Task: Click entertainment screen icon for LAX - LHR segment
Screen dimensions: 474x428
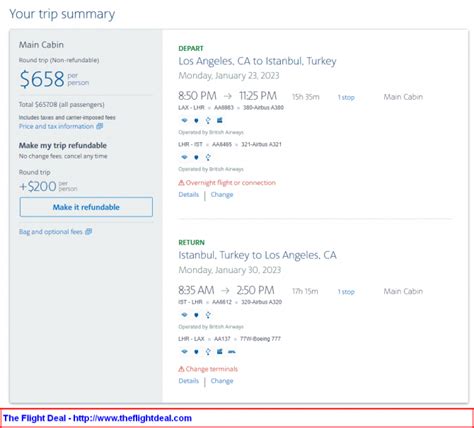Action: click(220, 120)
